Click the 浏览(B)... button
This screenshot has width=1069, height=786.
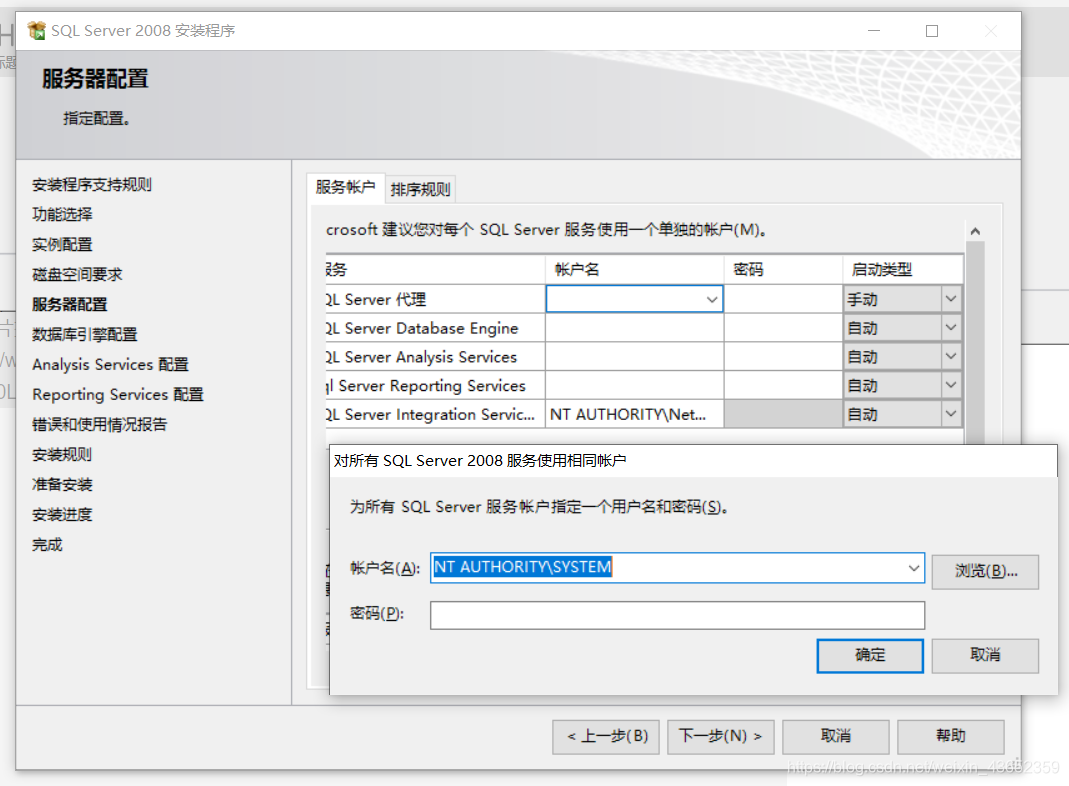point(985,571)
